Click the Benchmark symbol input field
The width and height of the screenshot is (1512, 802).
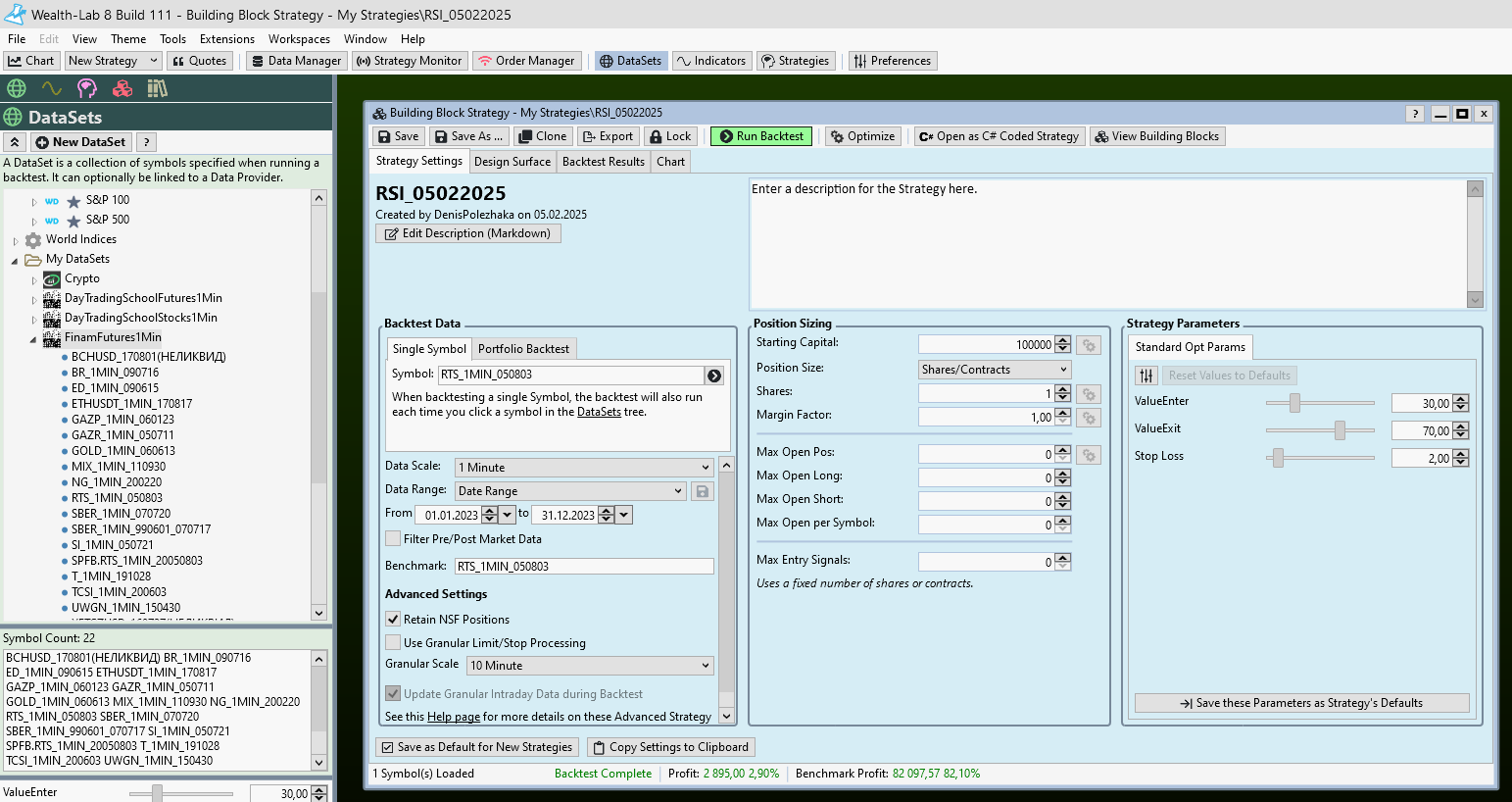pos(583,566)
